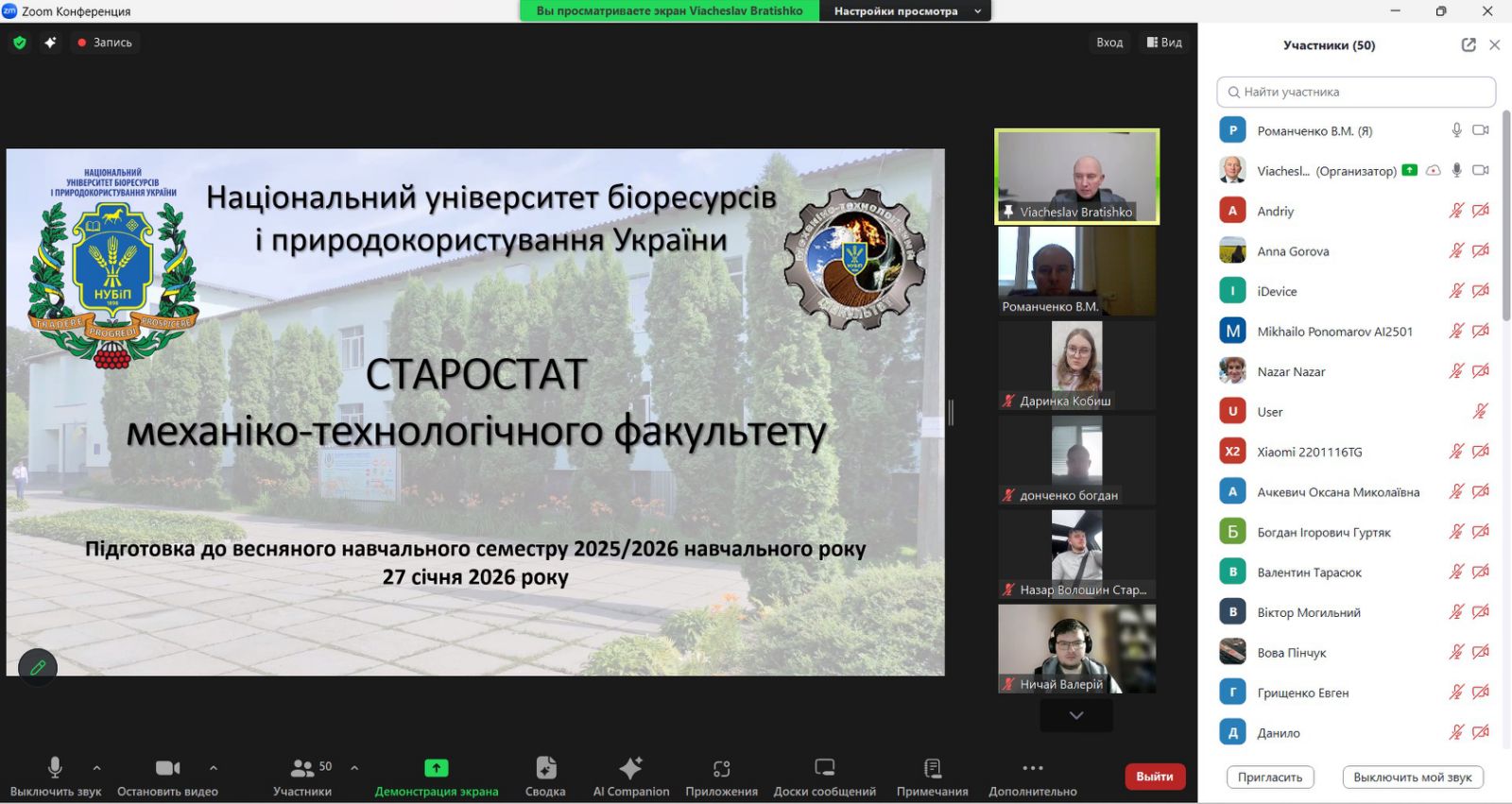Open Настройки просмотра dropdown
The width and height of the screenshot is (1512, 804).
pos(904,11)
